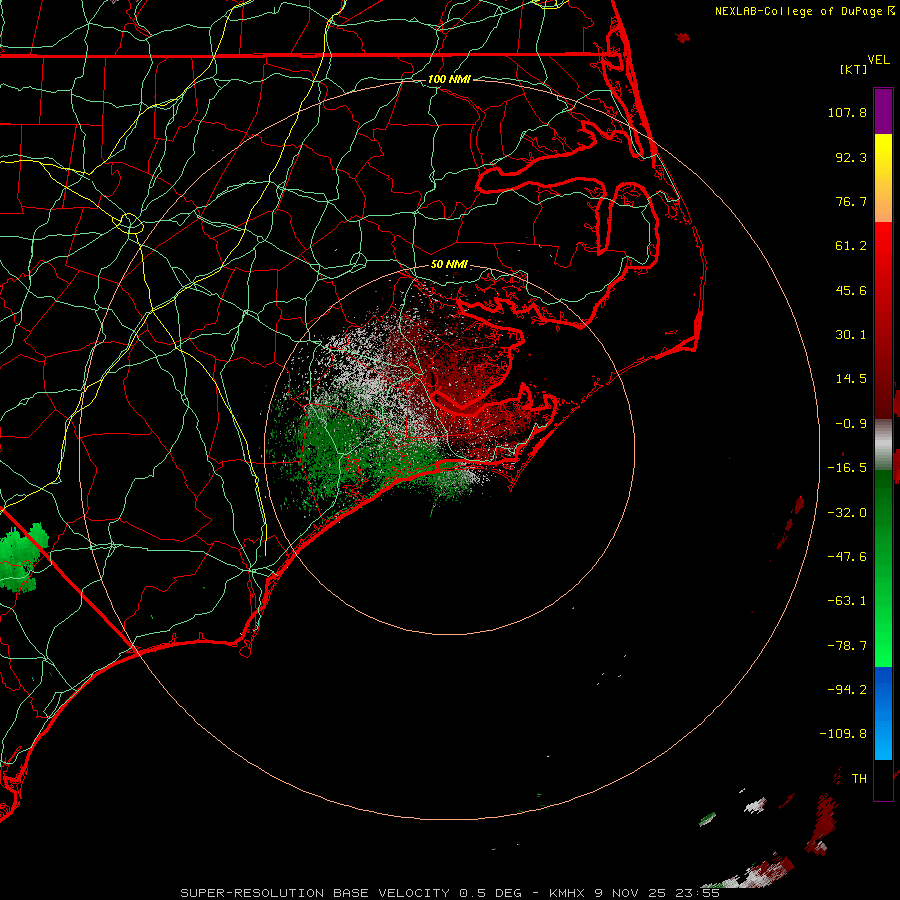Click the 100 NMI range ring label
Image resolution: width=900 pixels, height=900 pixels.
[x=449, y=79]
